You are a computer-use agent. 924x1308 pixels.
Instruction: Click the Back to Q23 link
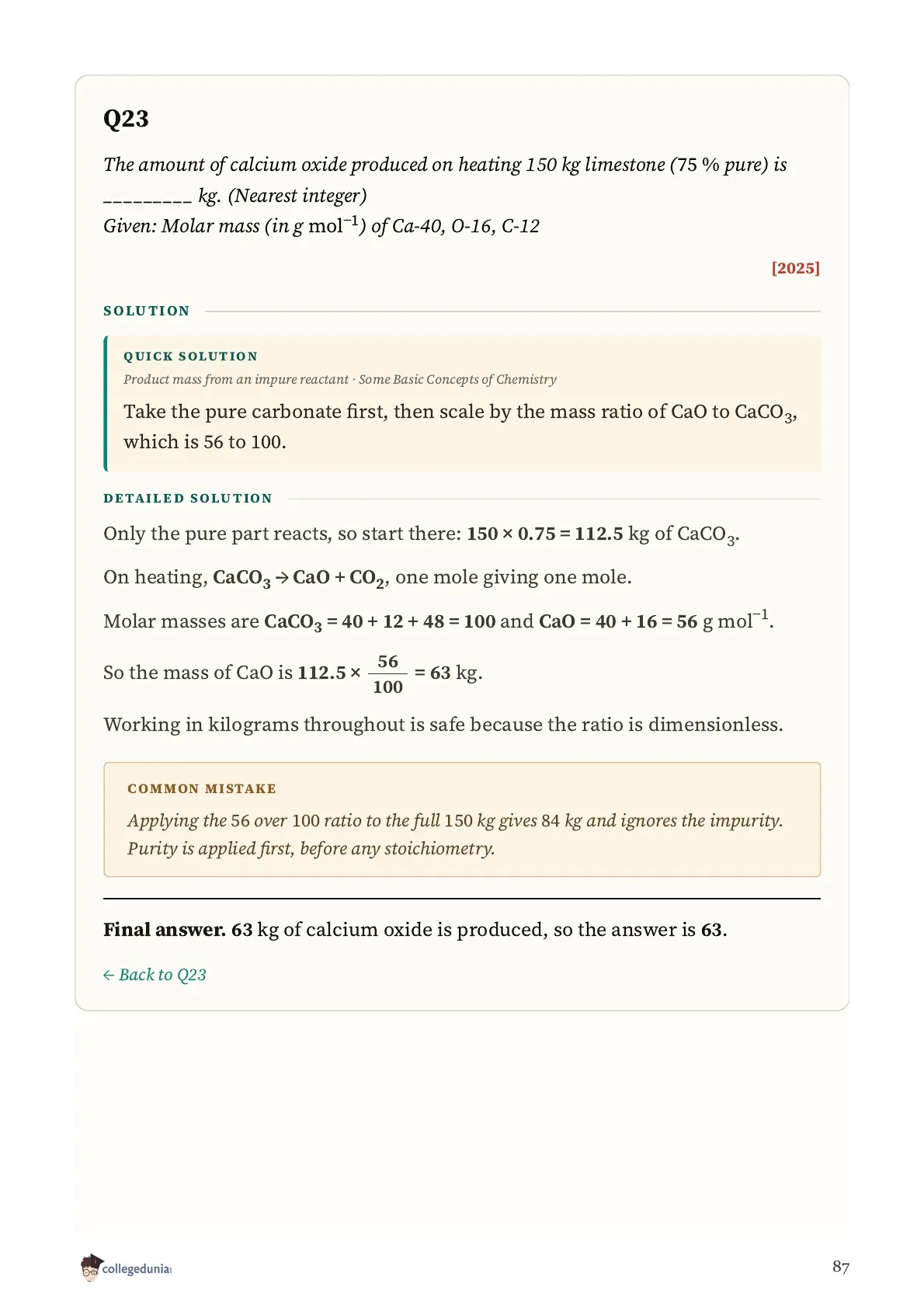[x=155, y=975]
